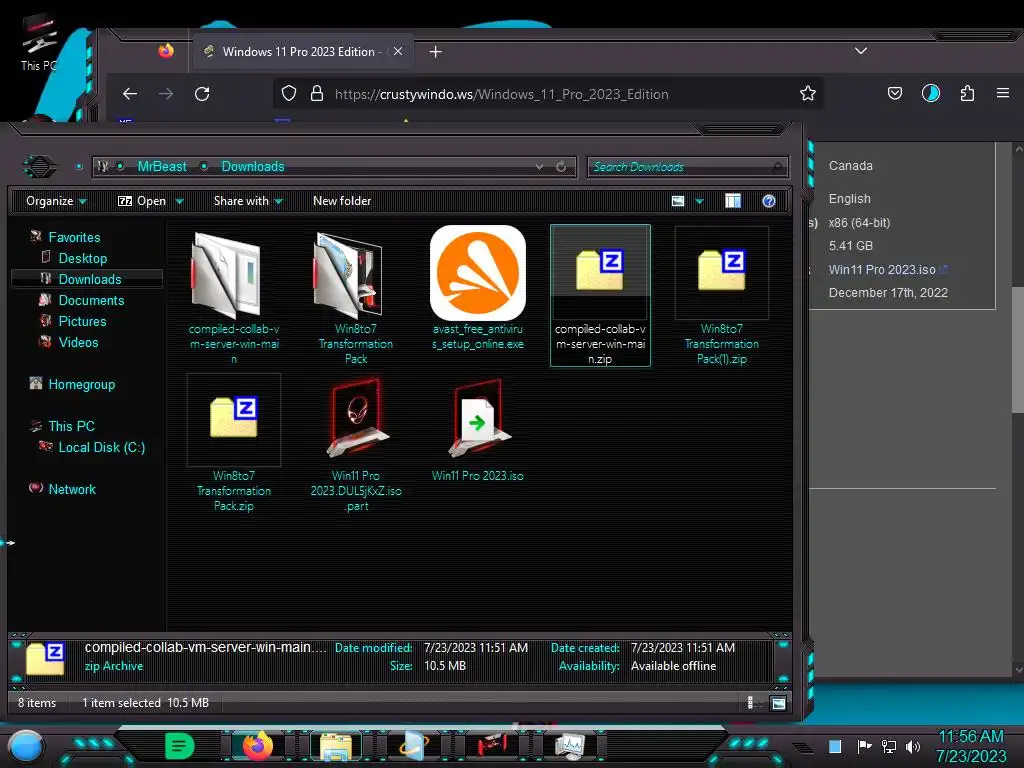This screenshot has height=768, width=1024.
Task: Reload the Firefox page
Action: tap(202, 94)
